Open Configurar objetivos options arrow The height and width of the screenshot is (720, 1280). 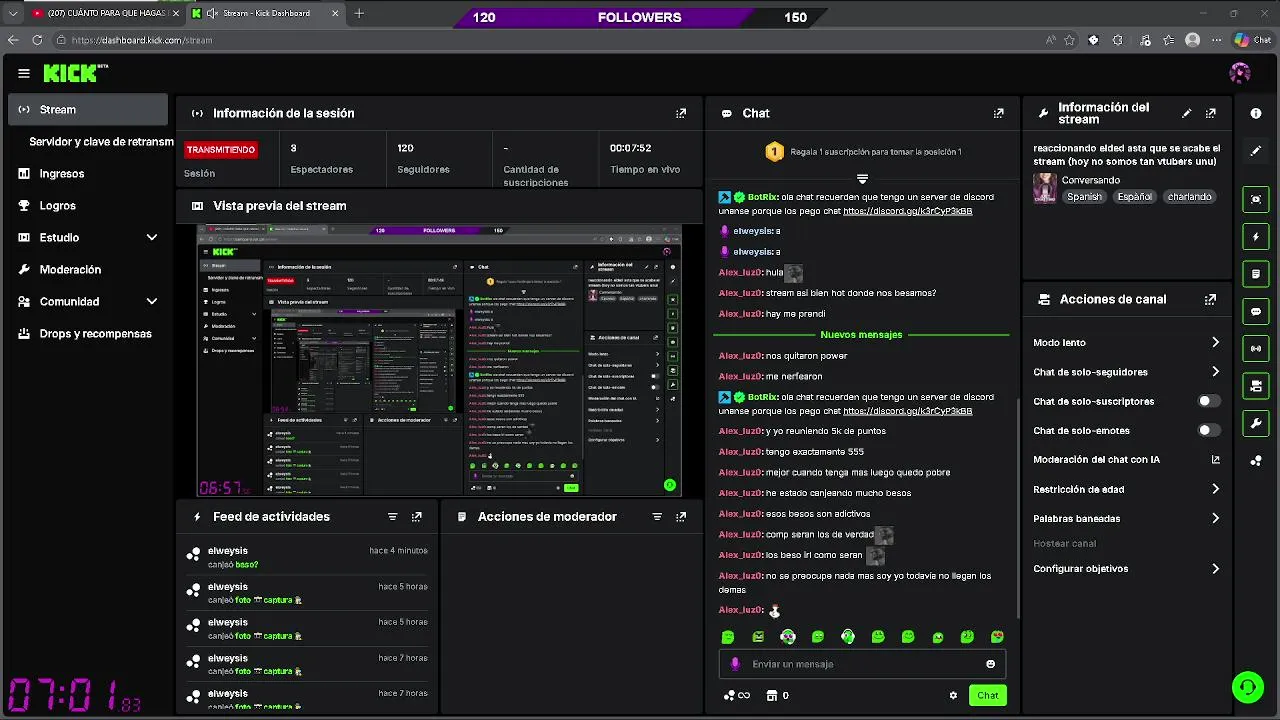click(1215, 569)
